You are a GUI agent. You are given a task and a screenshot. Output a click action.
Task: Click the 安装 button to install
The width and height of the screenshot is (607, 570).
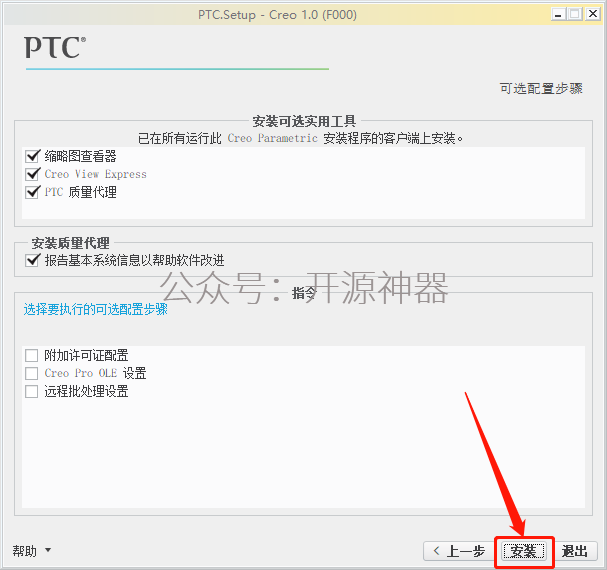pos(524,551)
